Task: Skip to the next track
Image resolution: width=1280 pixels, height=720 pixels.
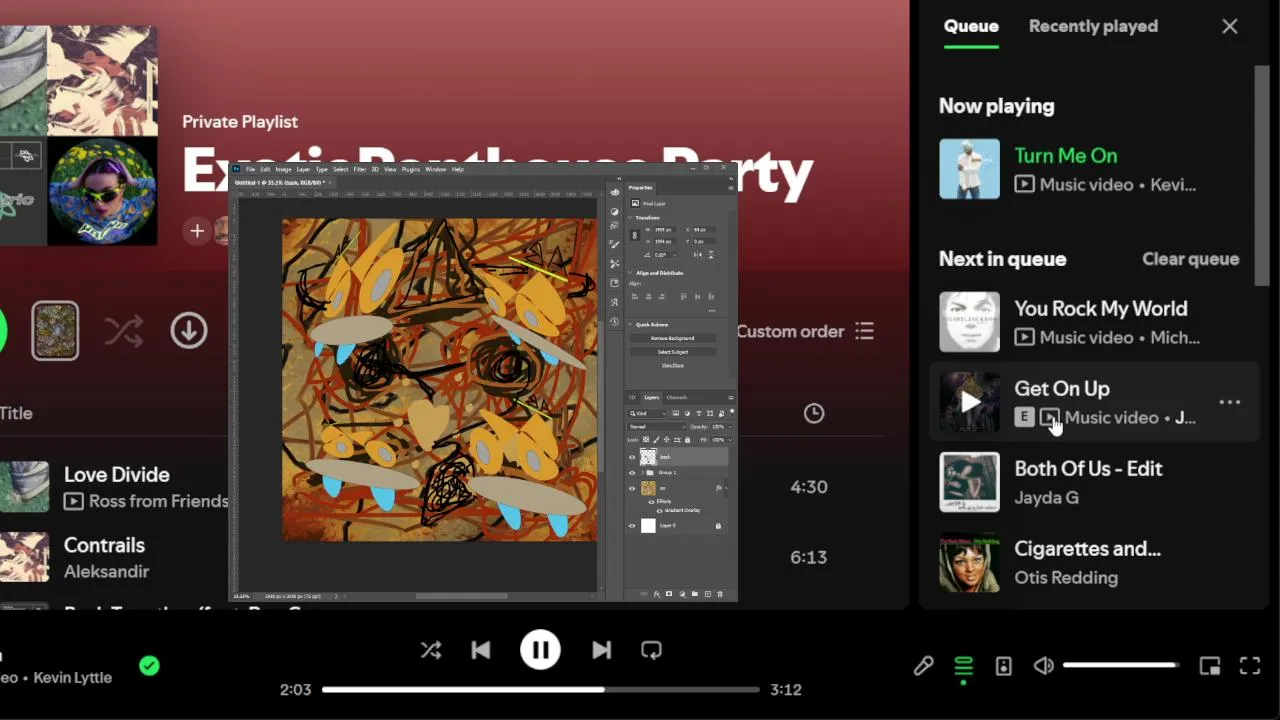Action: click(x=601, y=650)
